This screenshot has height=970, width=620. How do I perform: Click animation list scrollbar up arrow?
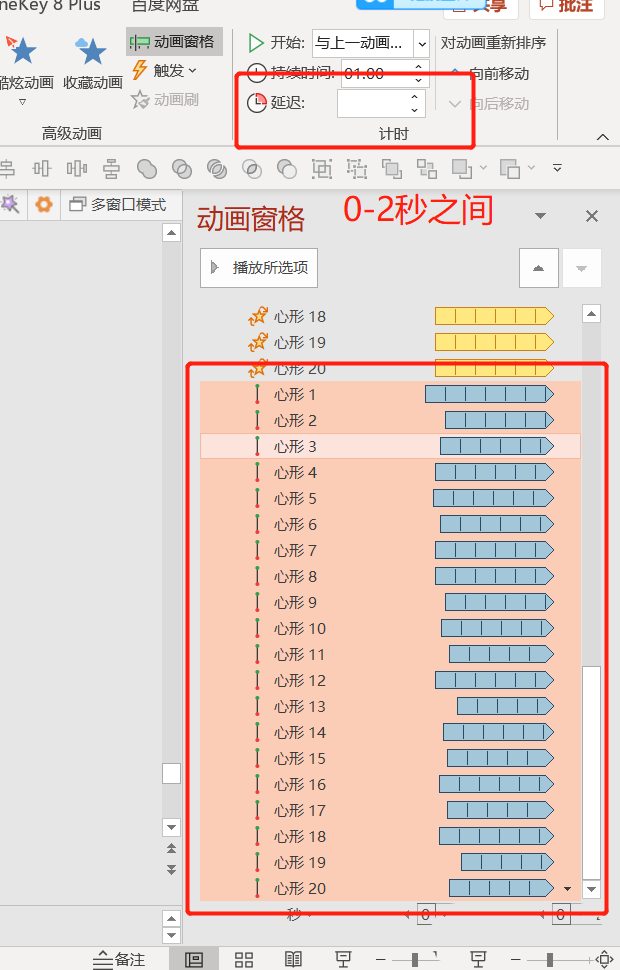592,314
